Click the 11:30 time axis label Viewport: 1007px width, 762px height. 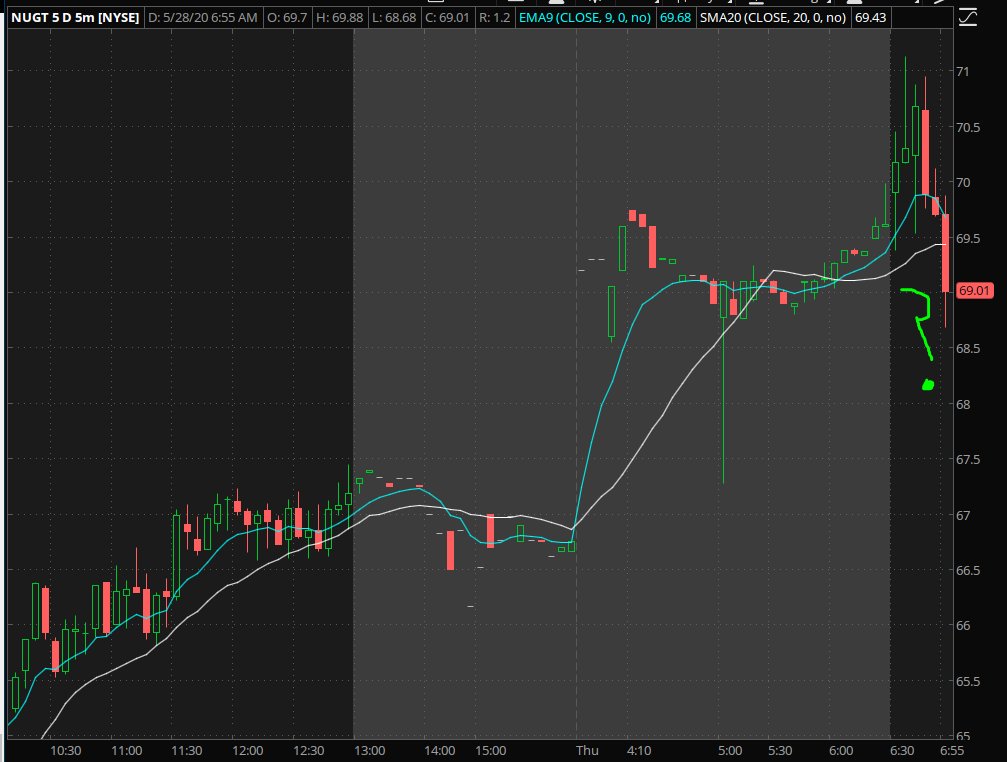click(186, 750)
